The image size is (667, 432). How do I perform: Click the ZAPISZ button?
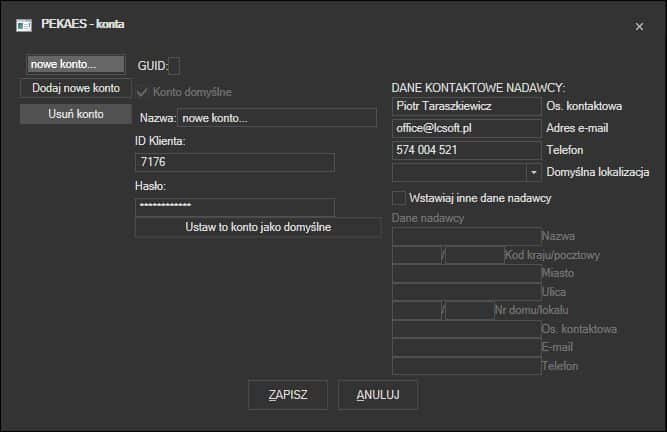pos(288,395)
